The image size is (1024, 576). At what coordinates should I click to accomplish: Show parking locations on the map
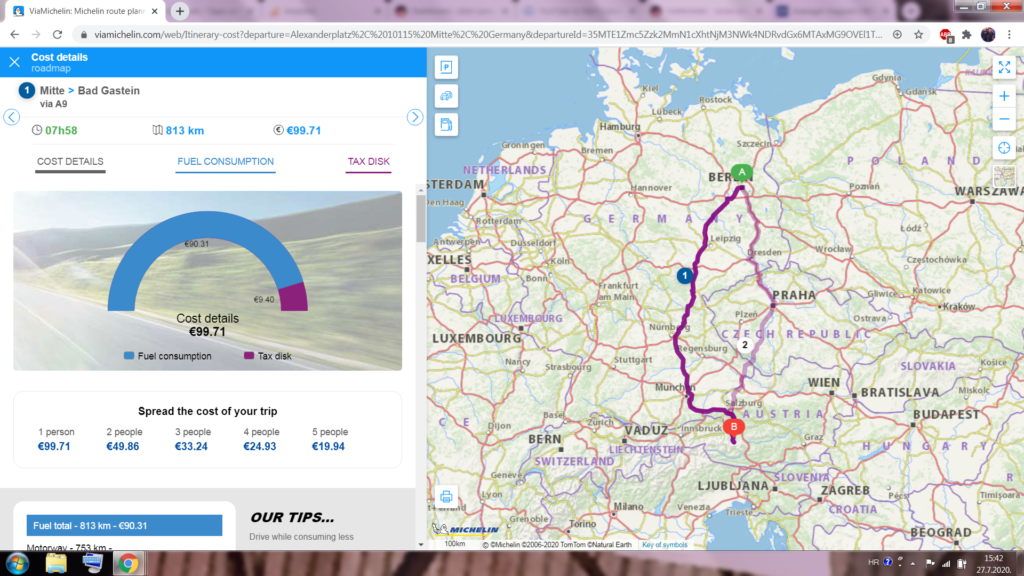click(446, 68)
